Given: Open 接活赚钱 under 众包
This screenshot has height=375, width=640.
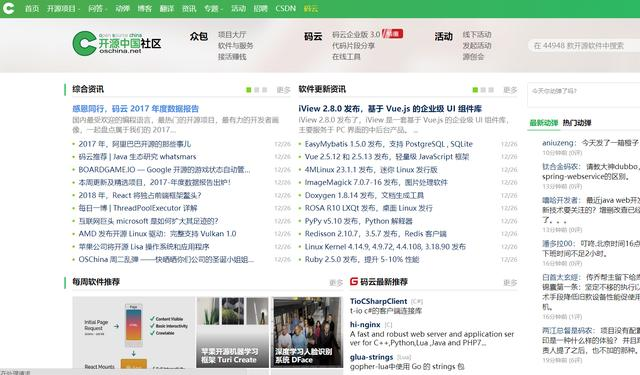Looking at the screenshot, I should [232, 57].
